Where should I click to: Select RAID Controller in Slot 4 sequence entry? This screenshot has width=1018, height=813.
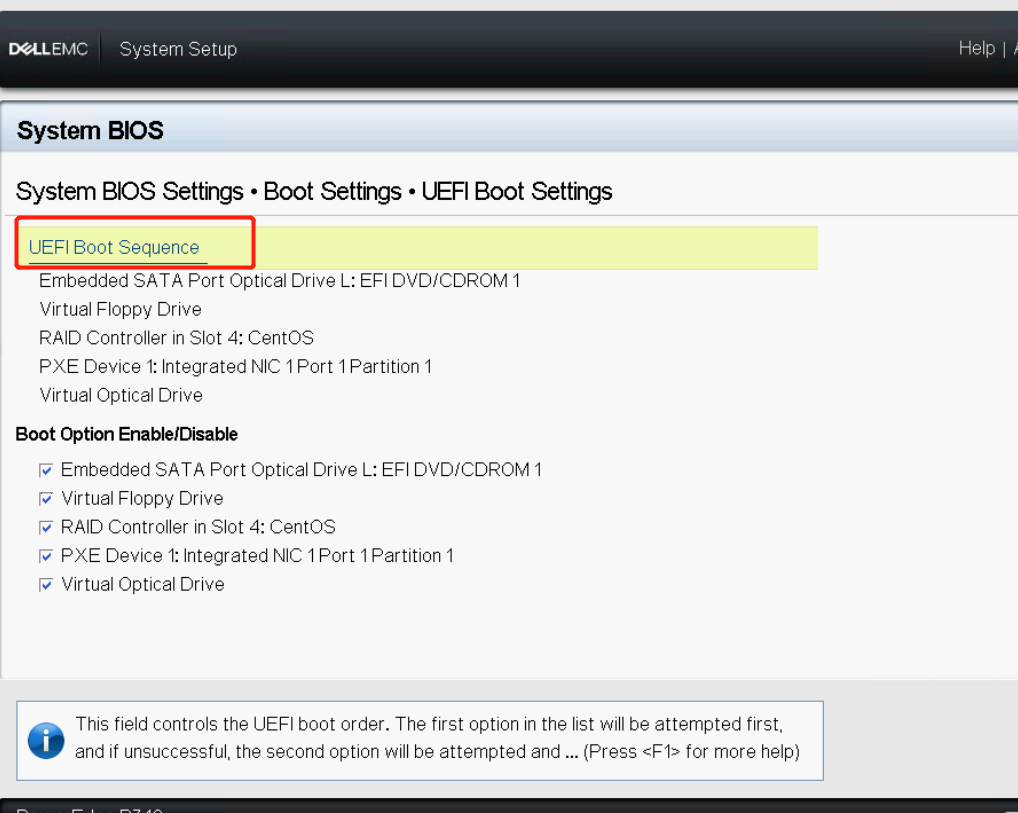pyautogui.click(x=176, y=338)
